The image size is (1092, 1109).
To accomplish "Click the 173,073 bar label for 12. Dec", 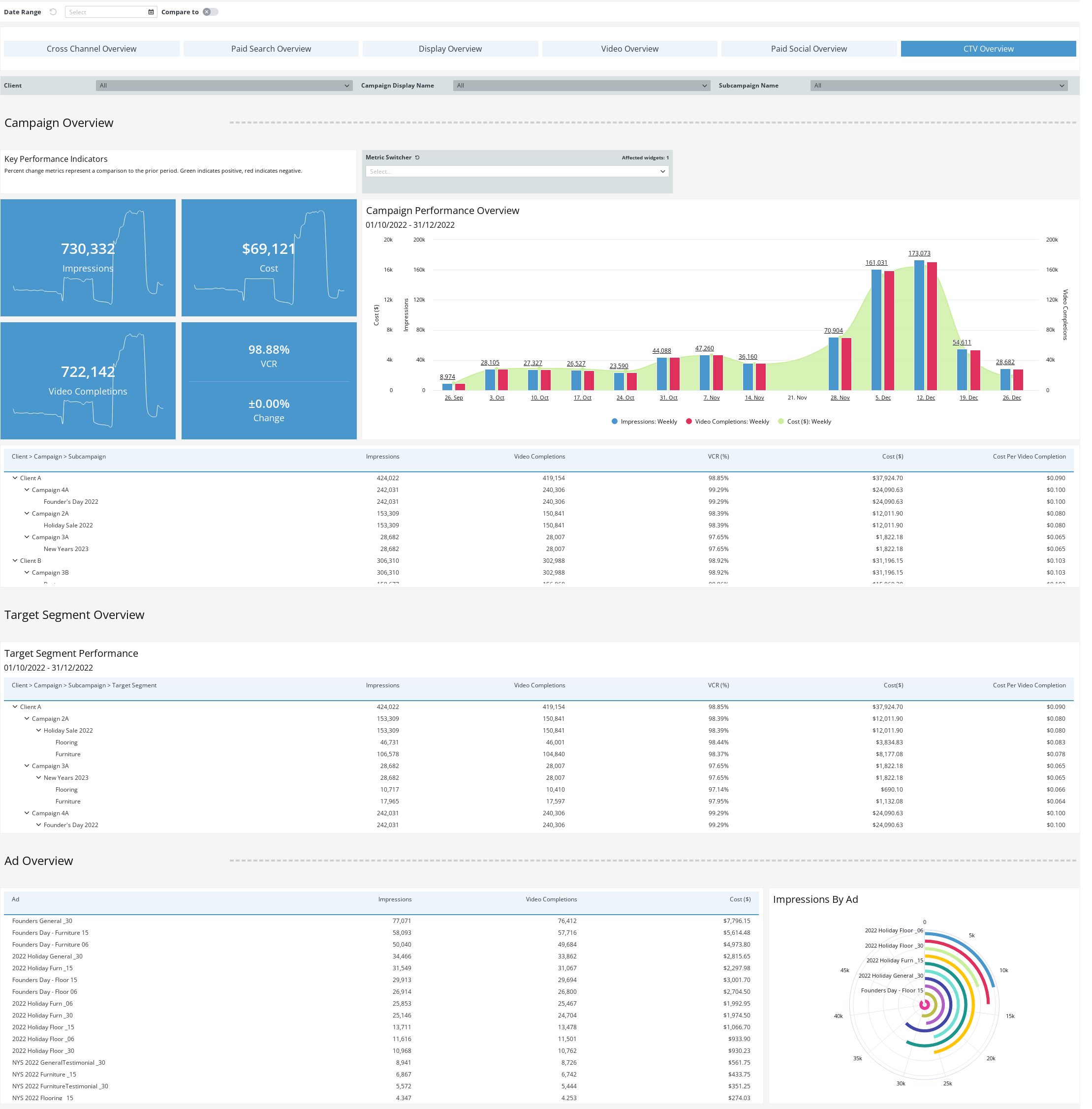I will tap(919, 253).
